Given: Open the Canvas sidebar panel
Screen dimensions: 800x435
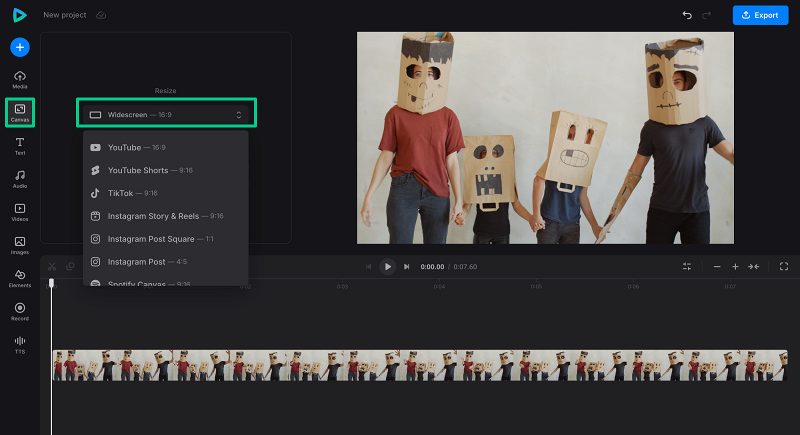Looking at the screenshot, I should click(20, 113).
